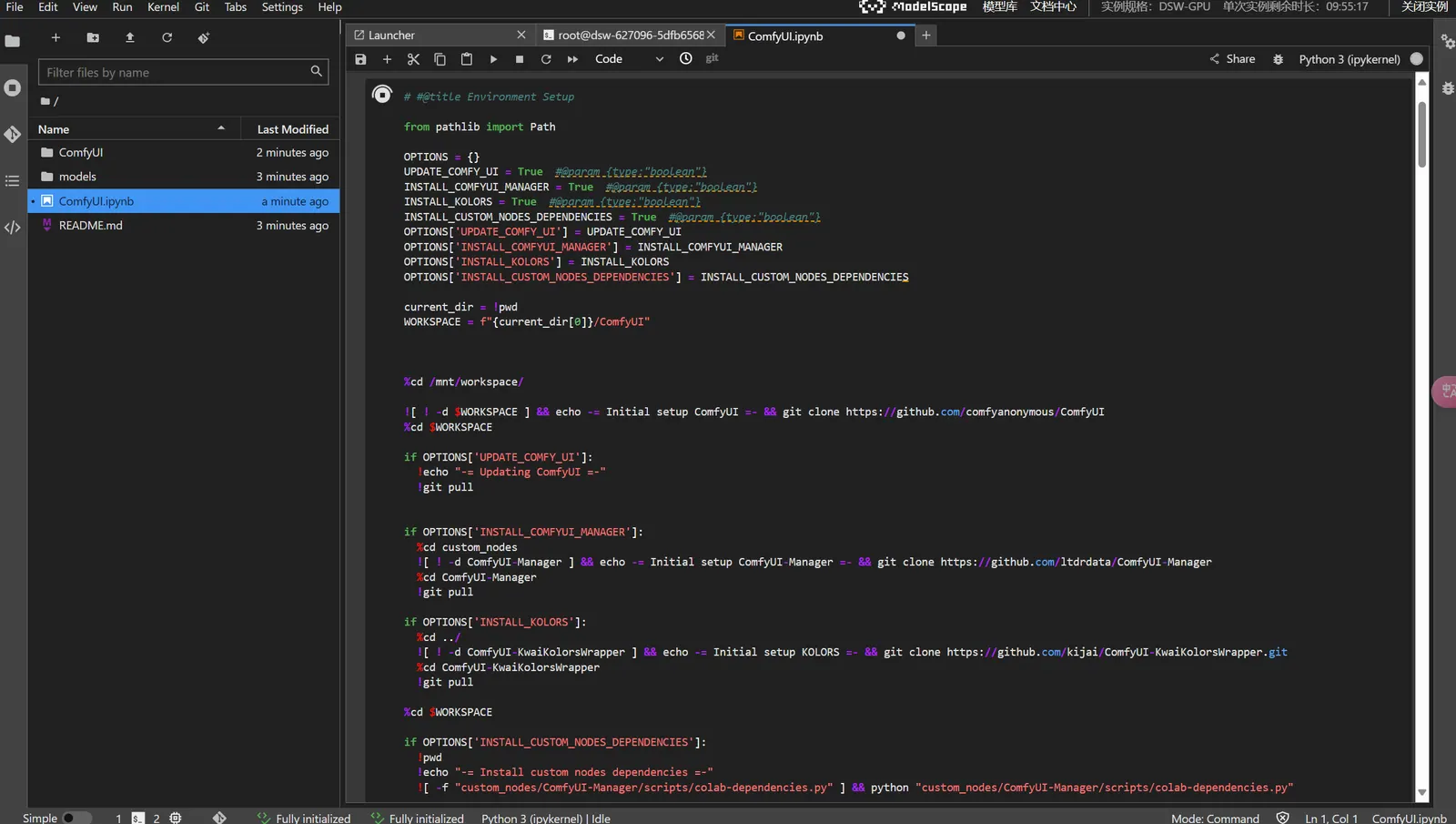The image size is (1456, 824).
Task: Sort files by the Name column header
Action: coord(54,129)
